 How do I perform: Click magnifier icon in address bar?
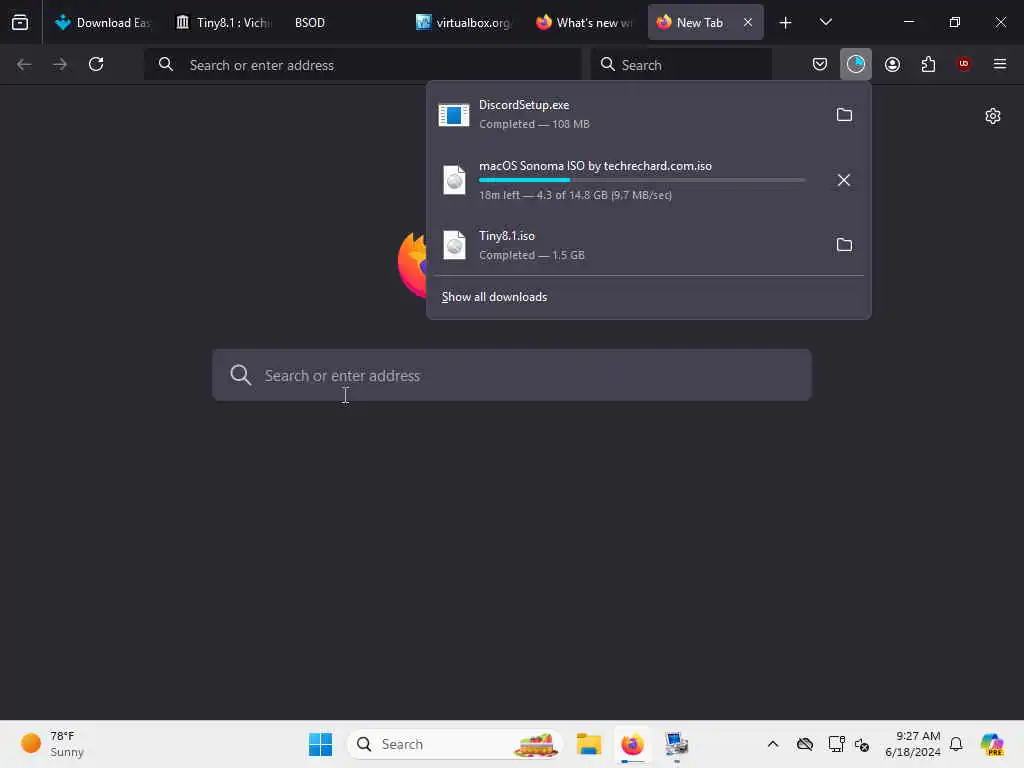[166, 64]
